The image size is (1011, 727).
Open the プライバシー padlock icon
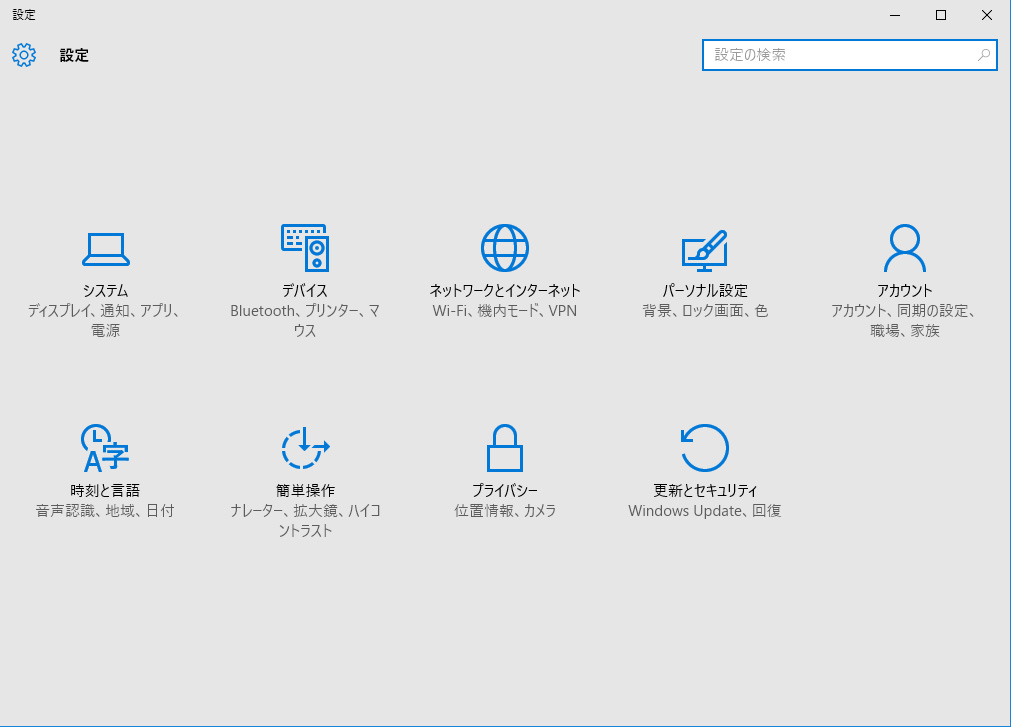[x=505, y=448]
